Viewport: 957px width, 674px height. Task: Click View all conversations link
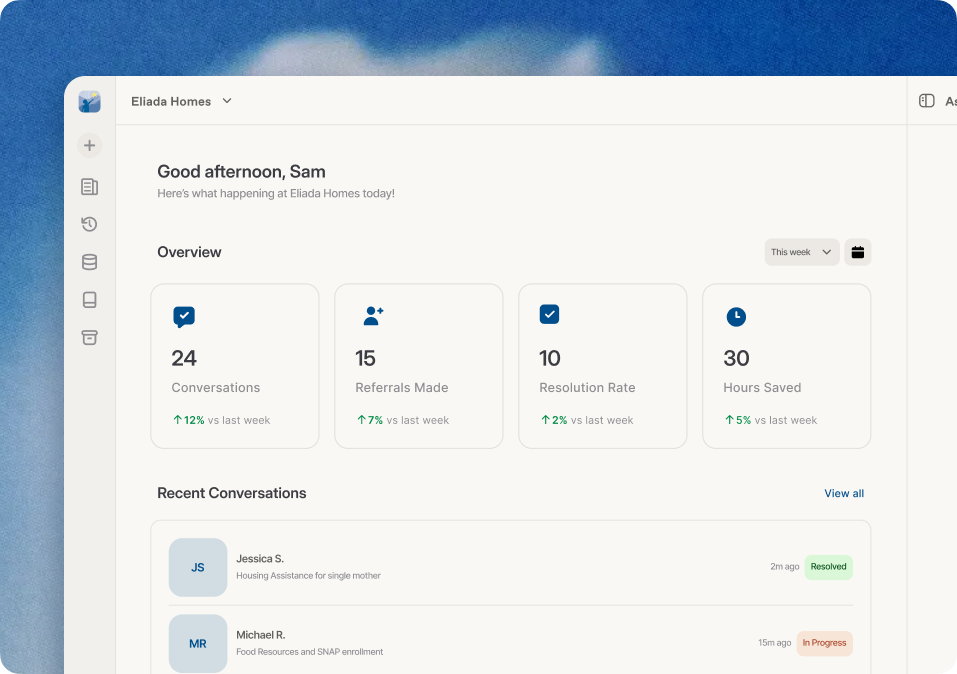click(x=844, y=493)
